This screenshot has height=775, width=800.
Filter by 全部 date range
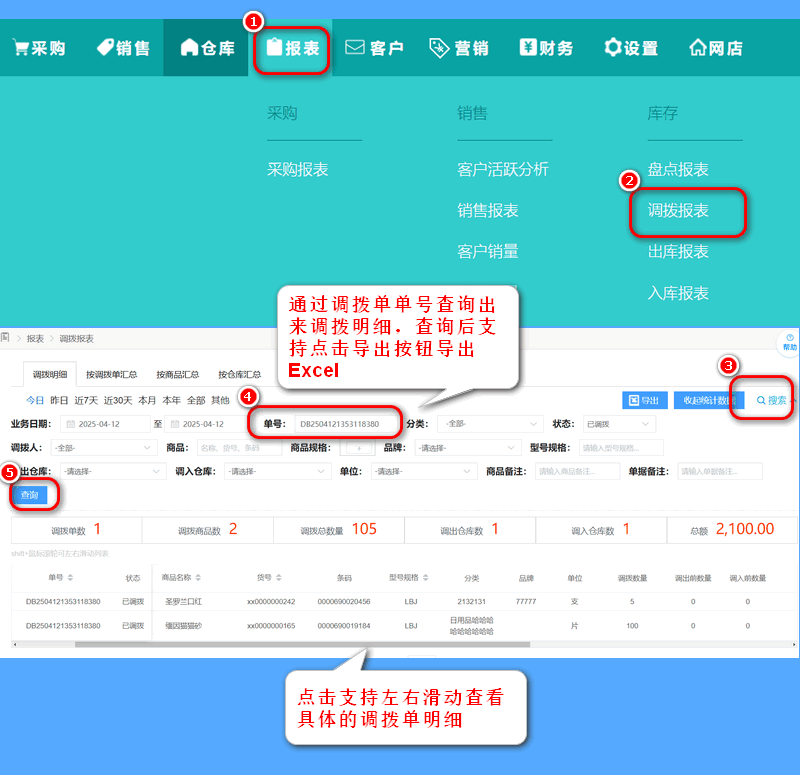click(x=196, y=401)
